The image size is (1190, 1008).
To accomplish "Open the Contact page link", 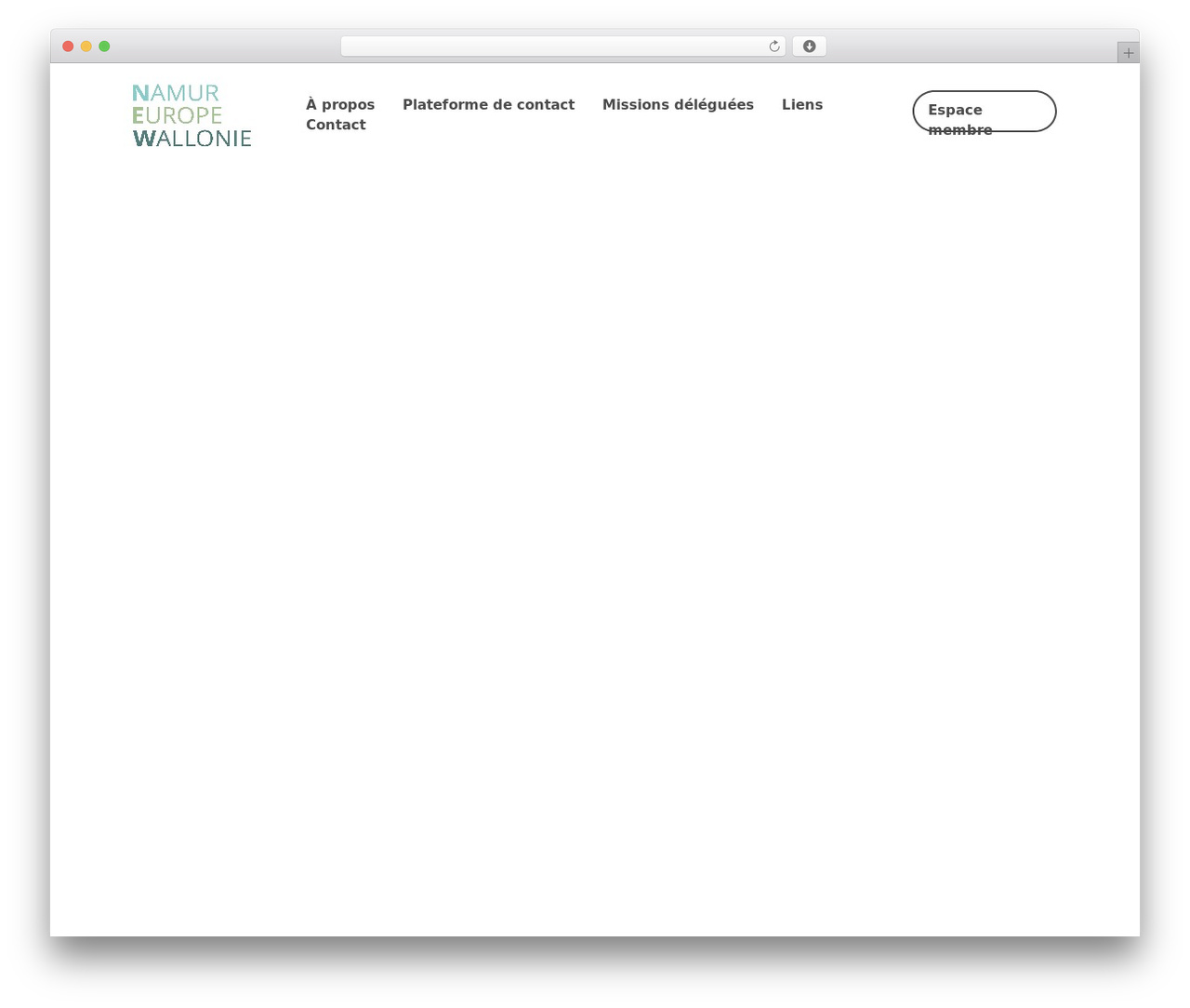I will click(336, 125).
